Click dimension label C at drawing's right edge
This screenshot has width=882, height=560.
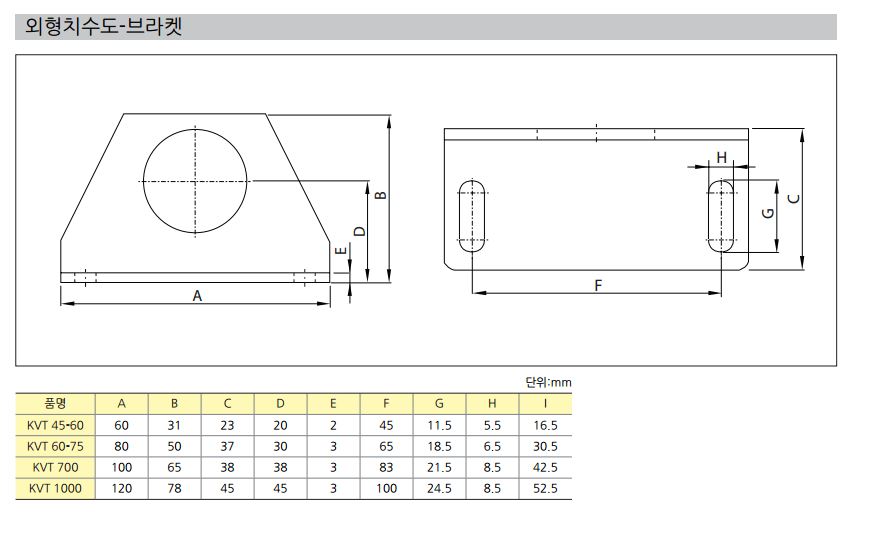tap(794, 198)
